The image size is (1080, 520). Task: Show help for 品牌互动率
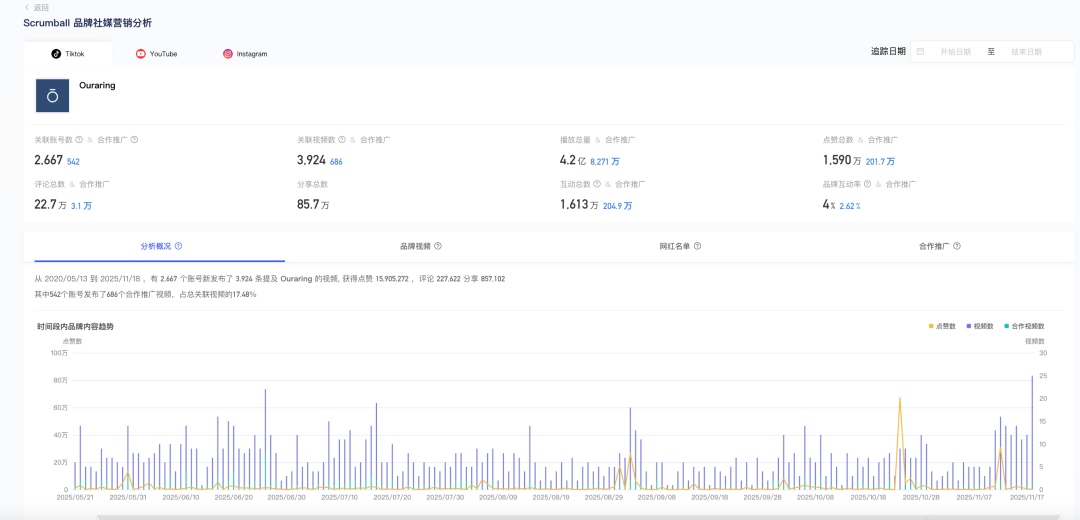click(868, 185)
